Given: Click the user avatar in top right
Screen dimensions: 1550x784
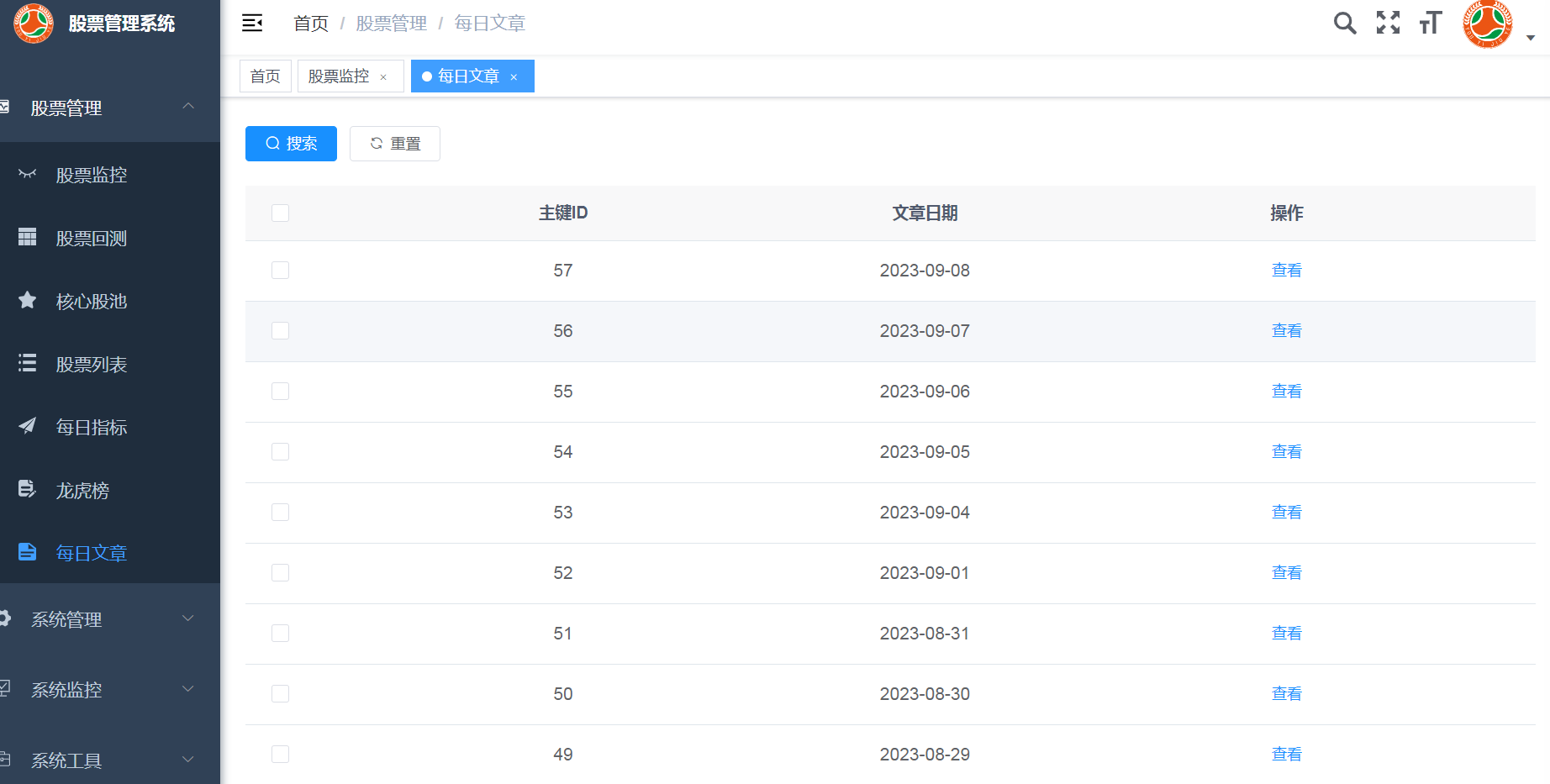Looking at the screenshot, I should pos(1487,24).
